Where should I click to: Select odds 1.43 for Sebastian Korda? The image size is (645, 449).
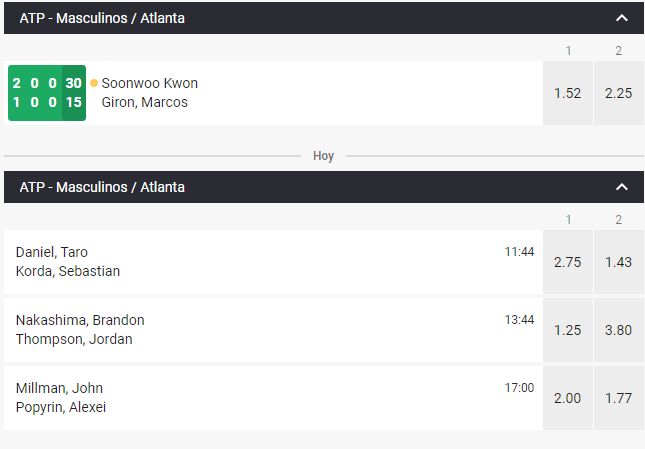coord(618,261)
